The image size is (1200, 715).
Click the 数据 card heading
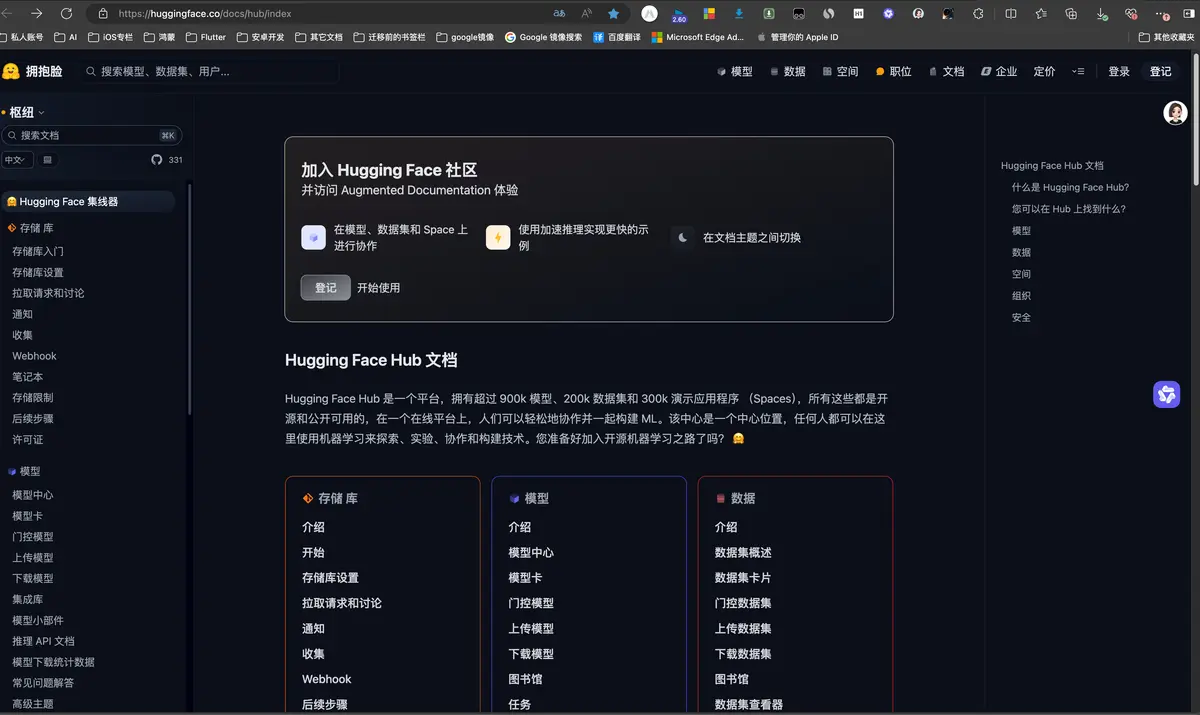pos(735,498)
